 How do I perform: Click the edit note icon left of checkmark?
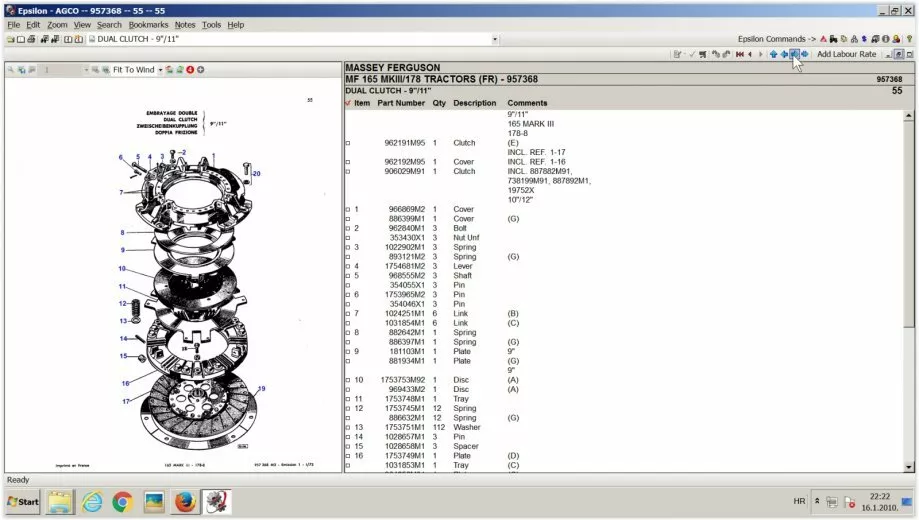(678, 54)
